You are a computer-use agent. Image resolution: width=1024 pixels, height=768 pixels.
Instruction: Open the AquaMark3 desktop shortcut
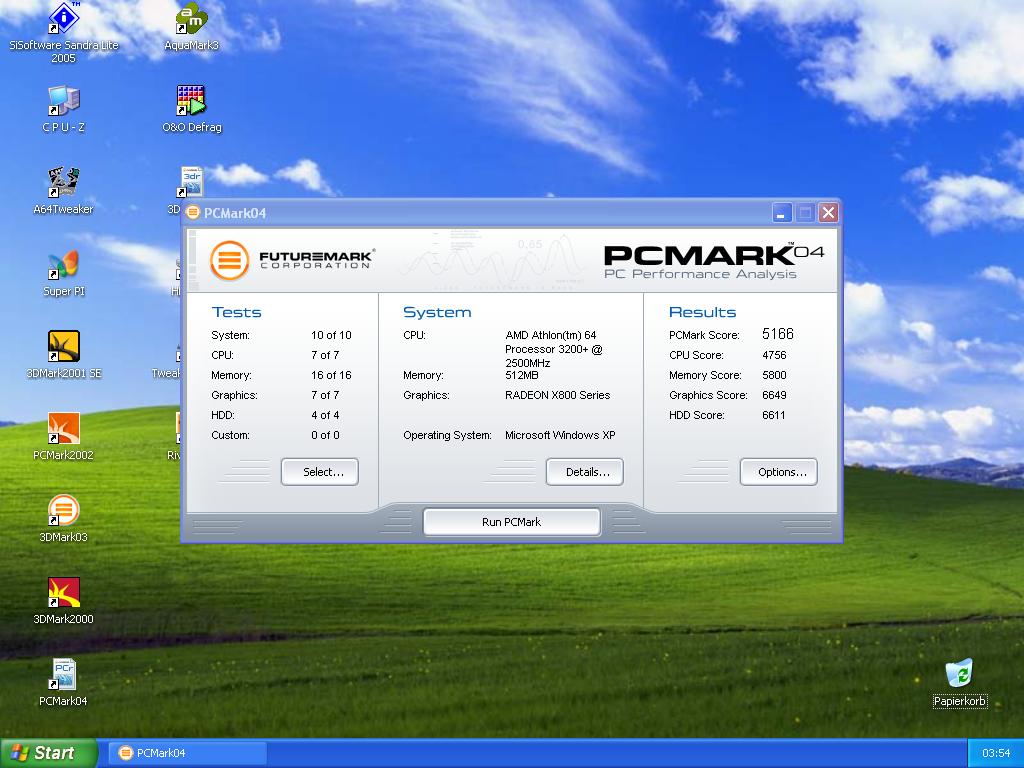[191, 20]
